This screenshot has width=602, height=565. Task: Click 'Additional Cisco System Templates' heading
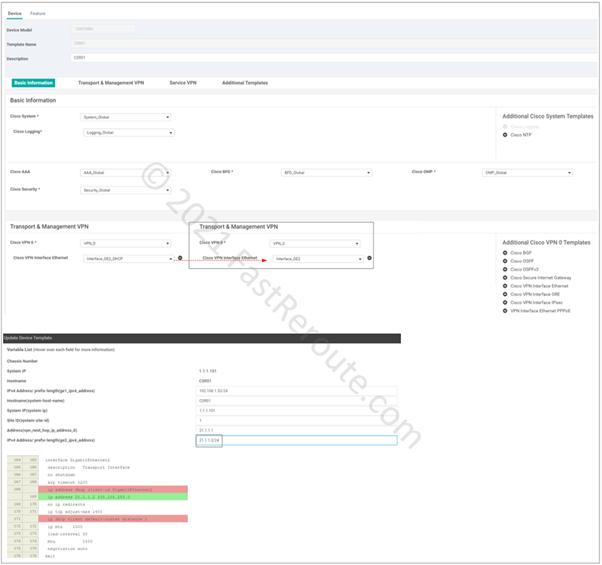click(x=548, y=116)
